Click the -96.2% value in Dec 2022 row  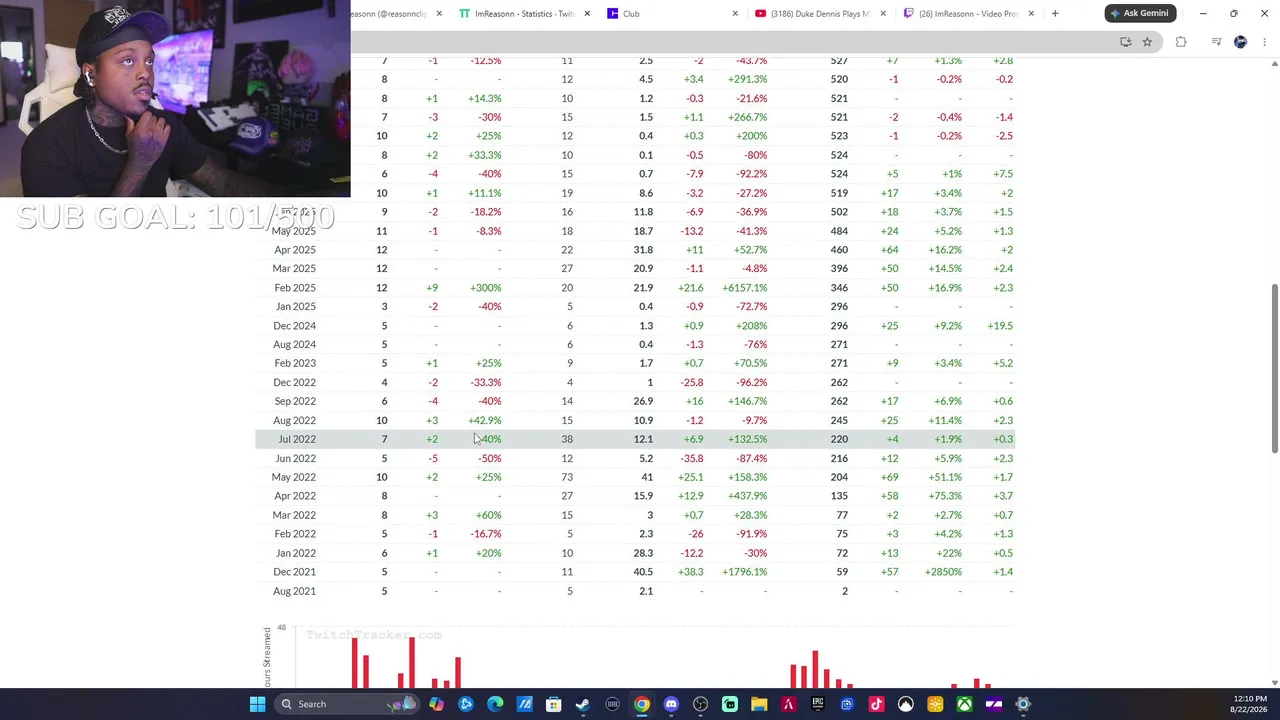(749, 382)
